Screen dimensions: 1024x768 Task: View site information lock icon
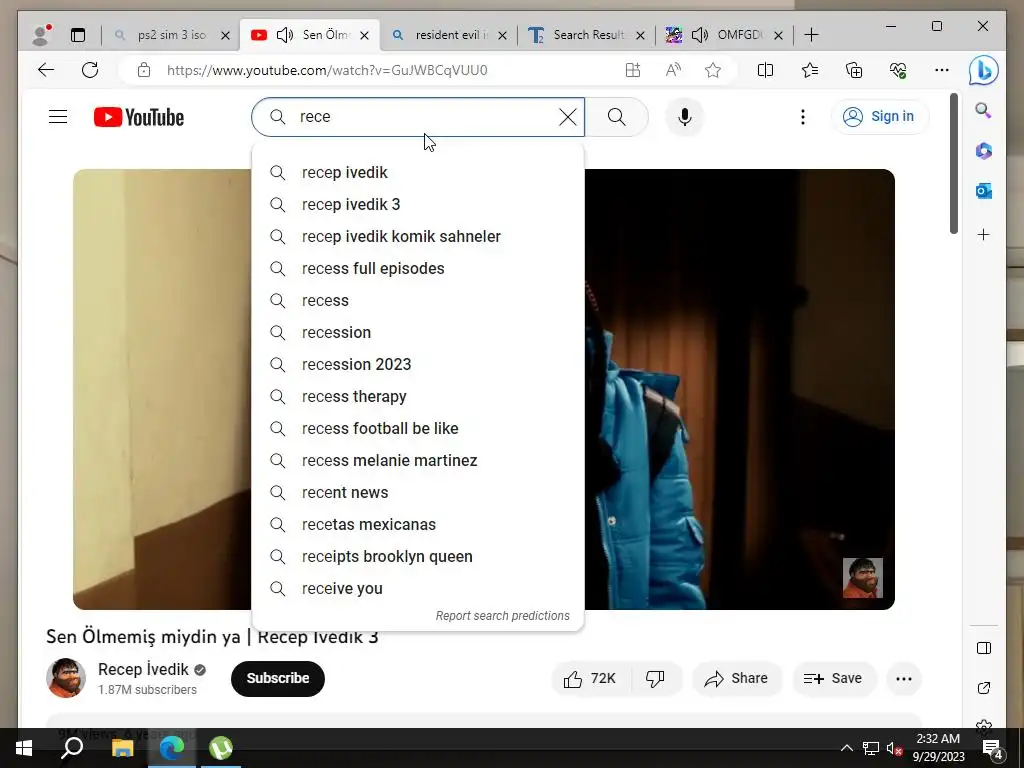pos(144,70)
